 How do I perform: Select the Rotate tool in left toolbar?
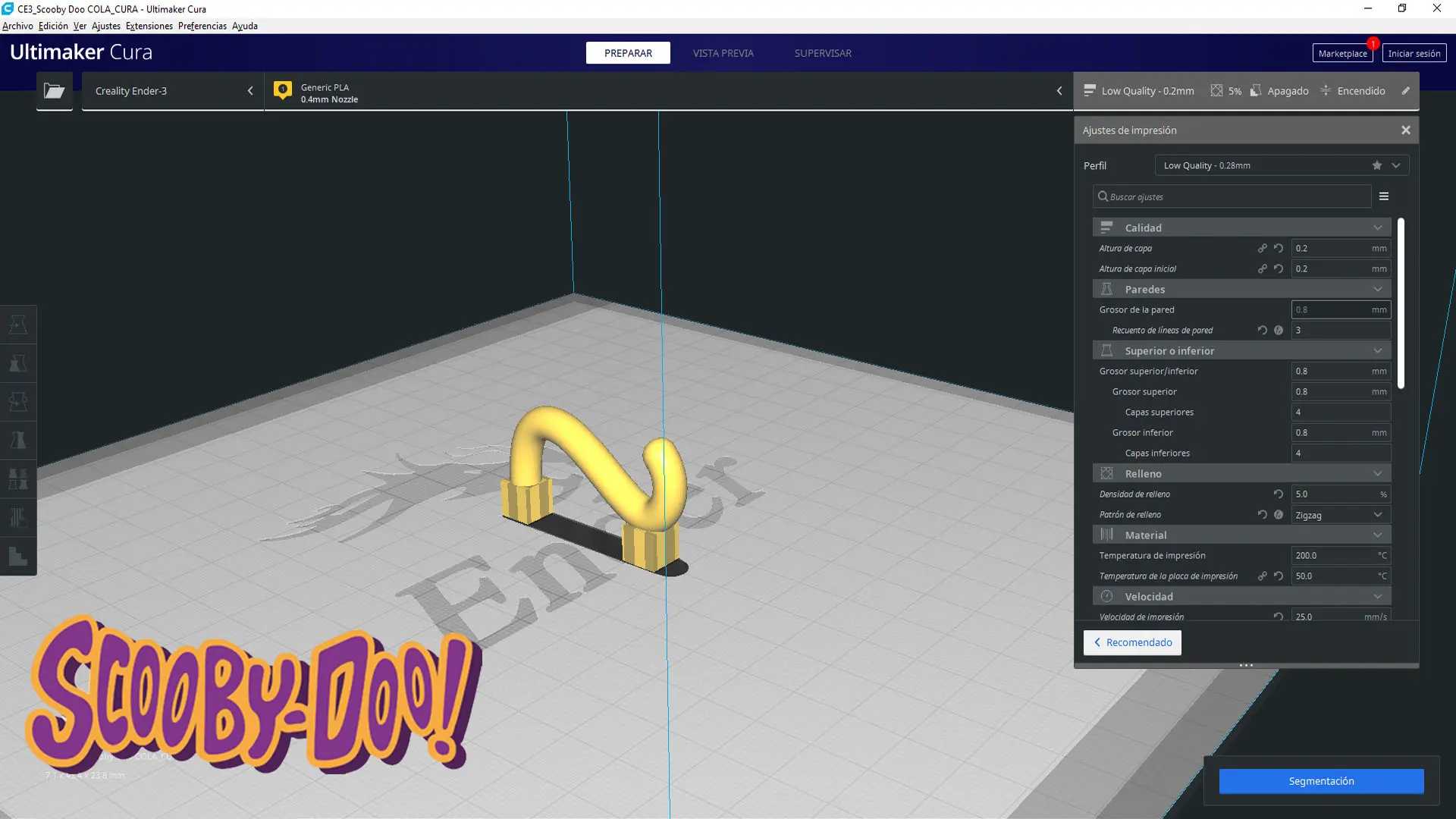point(18,402)
